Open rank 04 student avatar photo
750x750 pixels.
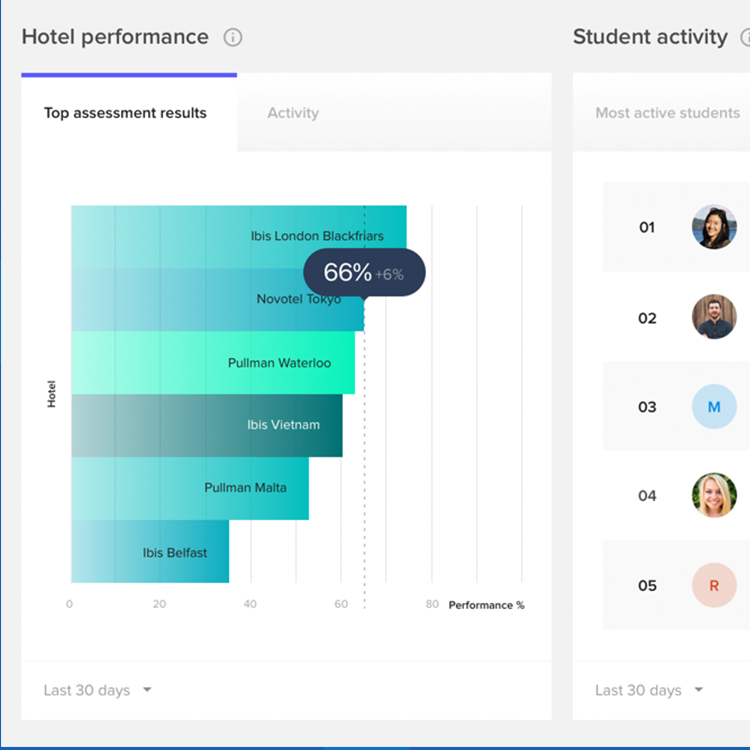(714, 496)
